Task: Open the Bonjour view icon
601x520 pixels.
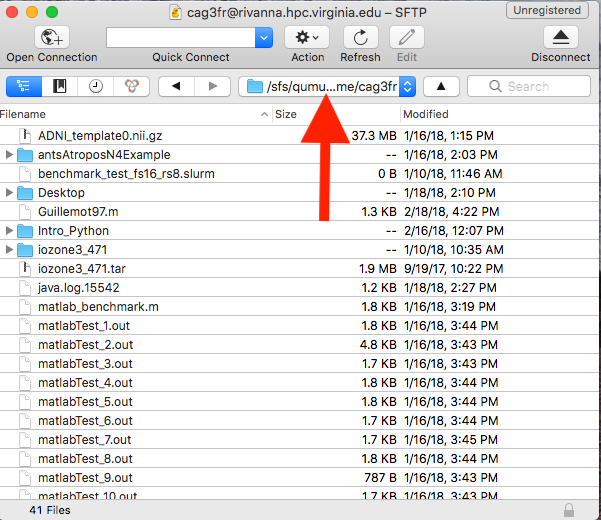Action: [130, 87]
